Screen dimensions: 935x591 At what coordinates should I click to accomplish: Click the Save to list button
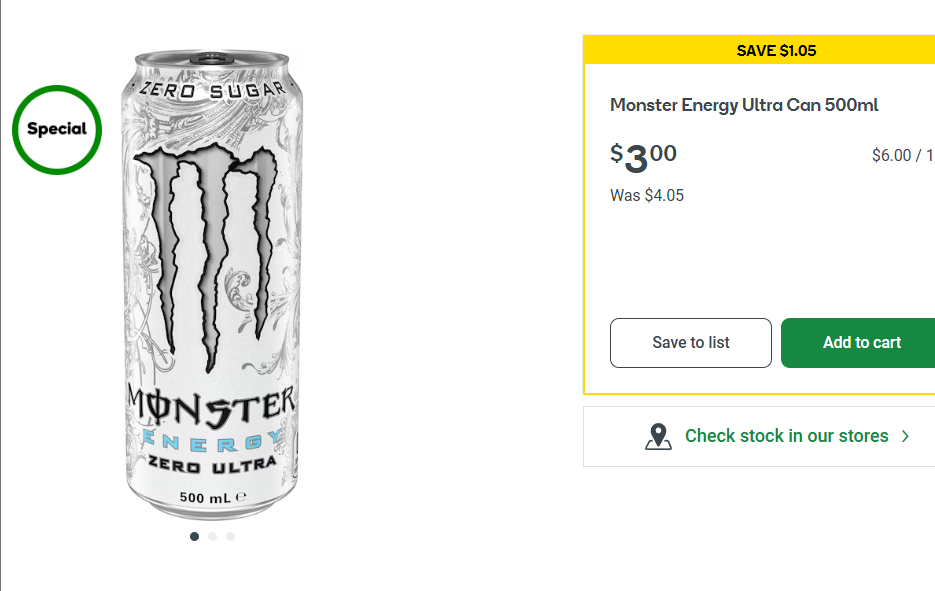(691, 343)
